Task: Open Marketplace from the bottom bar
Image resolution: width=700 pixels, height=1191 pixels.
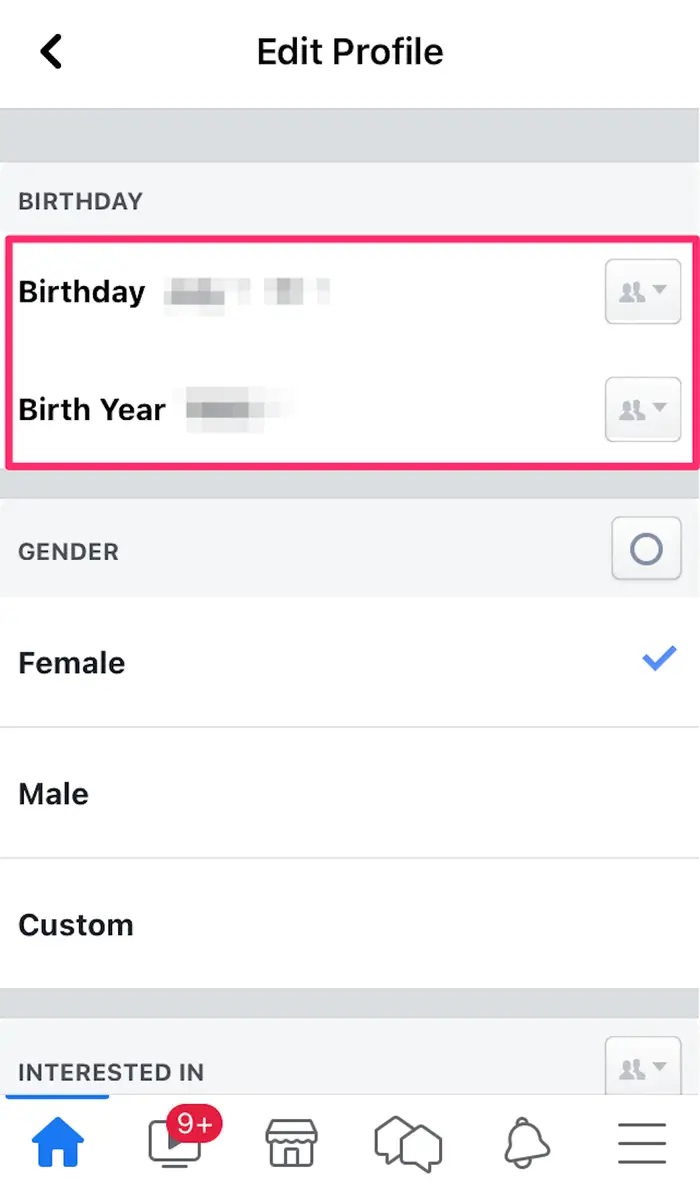Action: 291,1143
